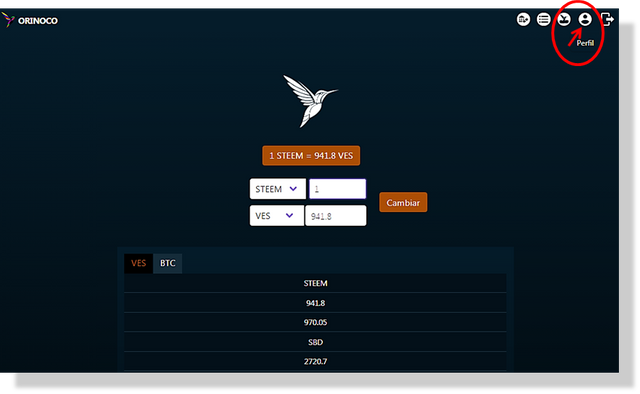Viewport: 640px width, 394px height.
Task: Click the Orinoco hummingbird logo in header
Action: pyautogui.click(x=8, y=20)
